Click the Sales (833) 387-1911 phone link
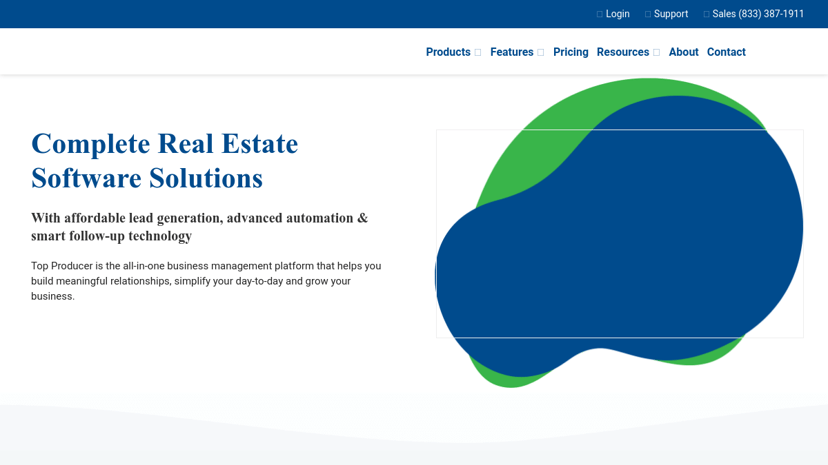 [758, 14]
